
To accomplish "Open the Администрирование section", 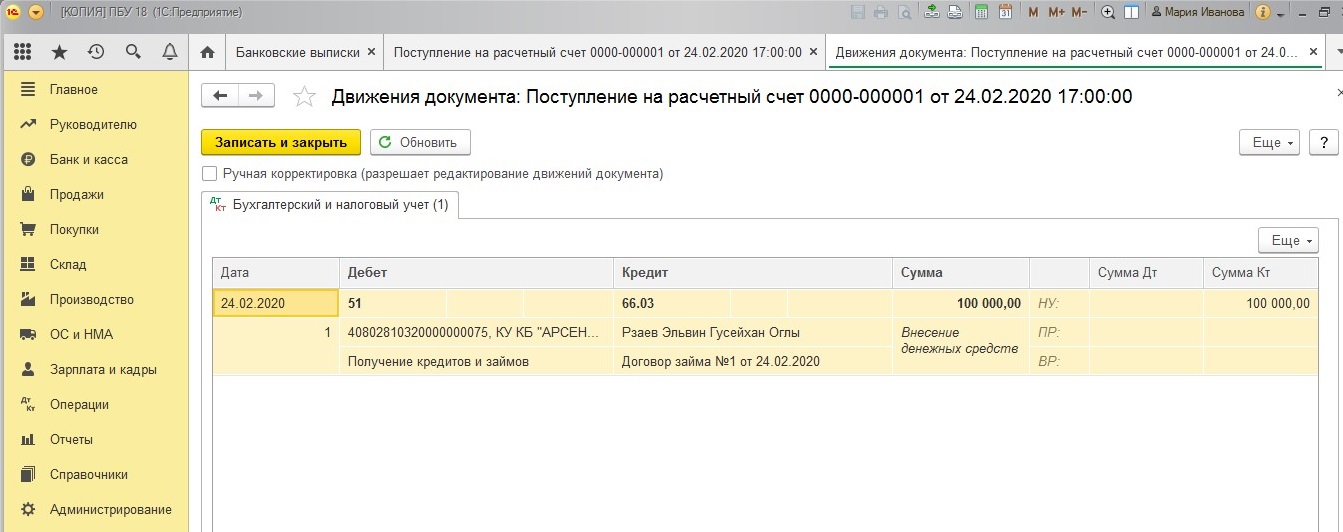I will click(x=94, y=509).
